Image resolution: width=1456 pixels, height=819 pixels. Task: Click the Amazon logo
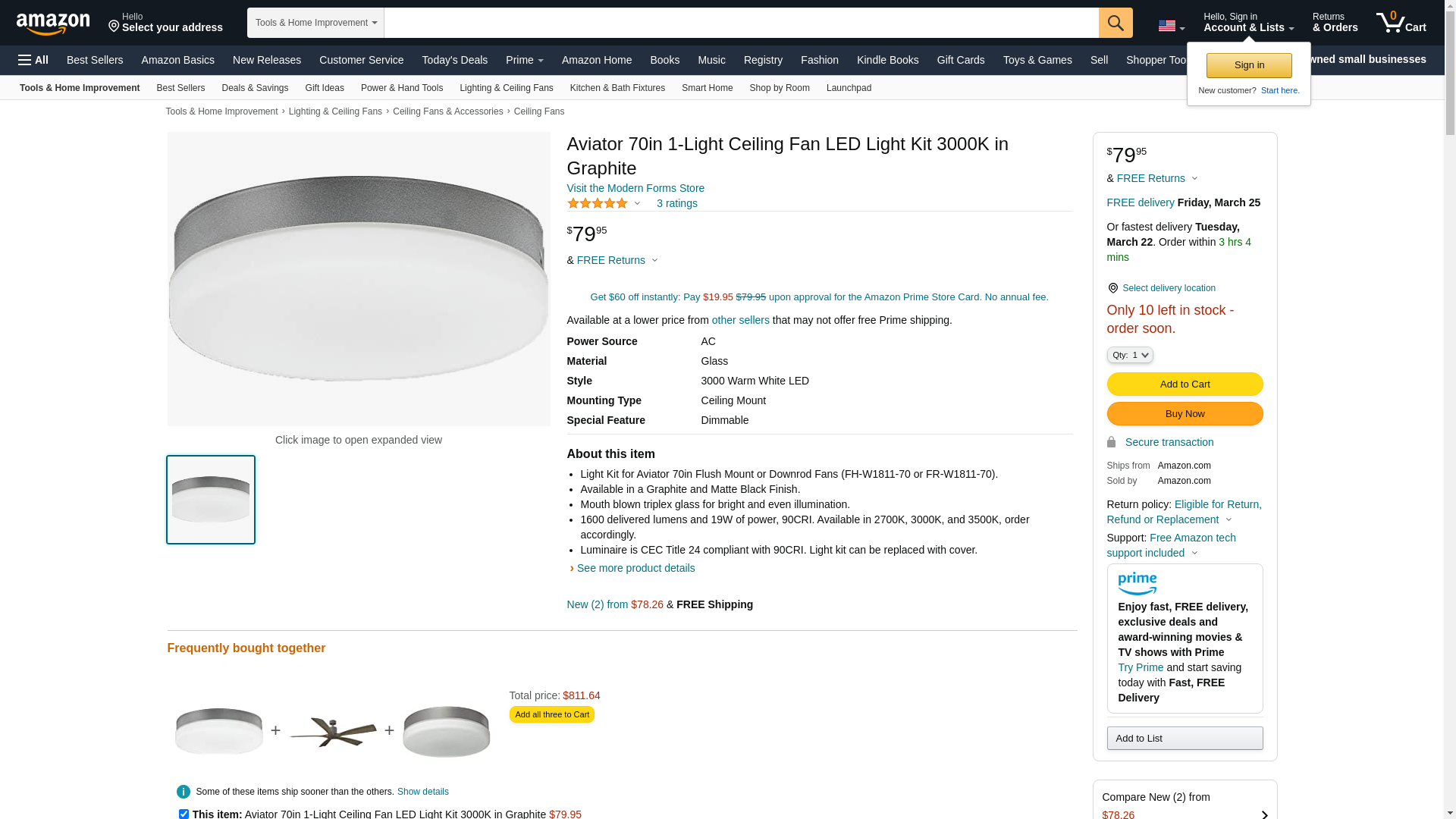click(x=53, y=24)
